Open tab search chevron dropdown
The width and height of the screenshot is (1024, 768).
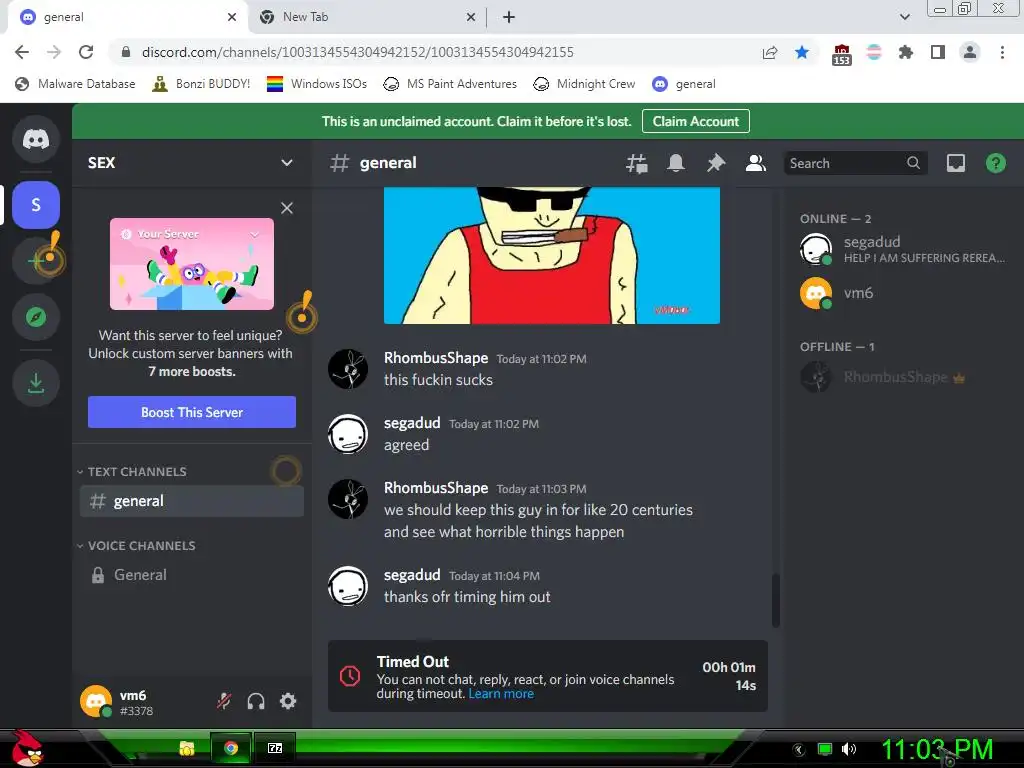tap(904, 17)
